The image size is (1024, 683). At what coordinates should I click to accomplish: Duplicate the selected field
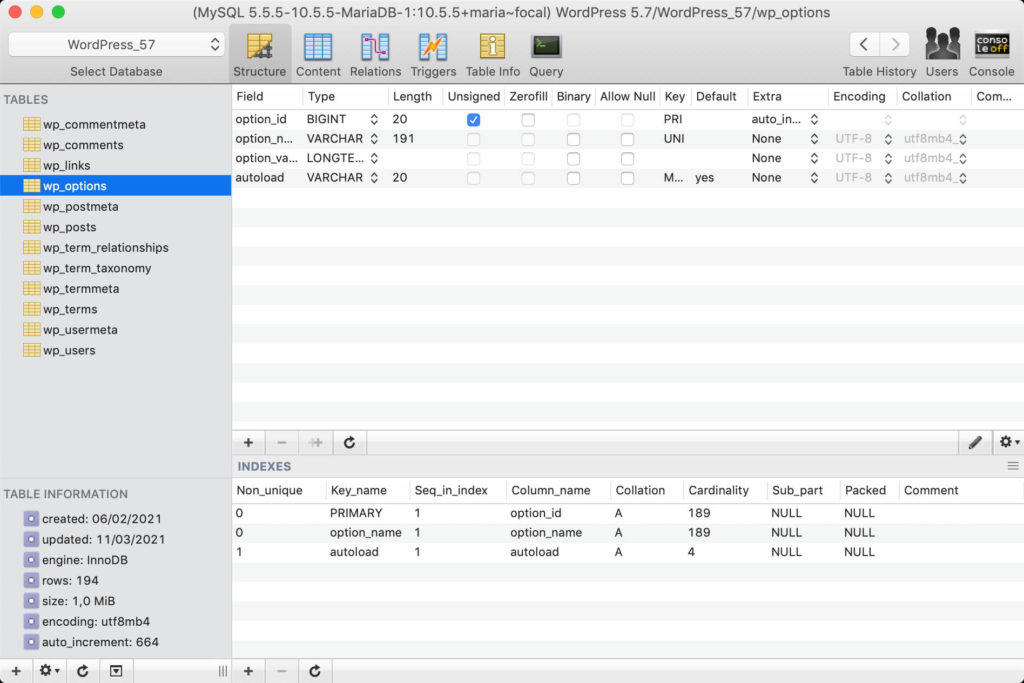pos(315,443)
